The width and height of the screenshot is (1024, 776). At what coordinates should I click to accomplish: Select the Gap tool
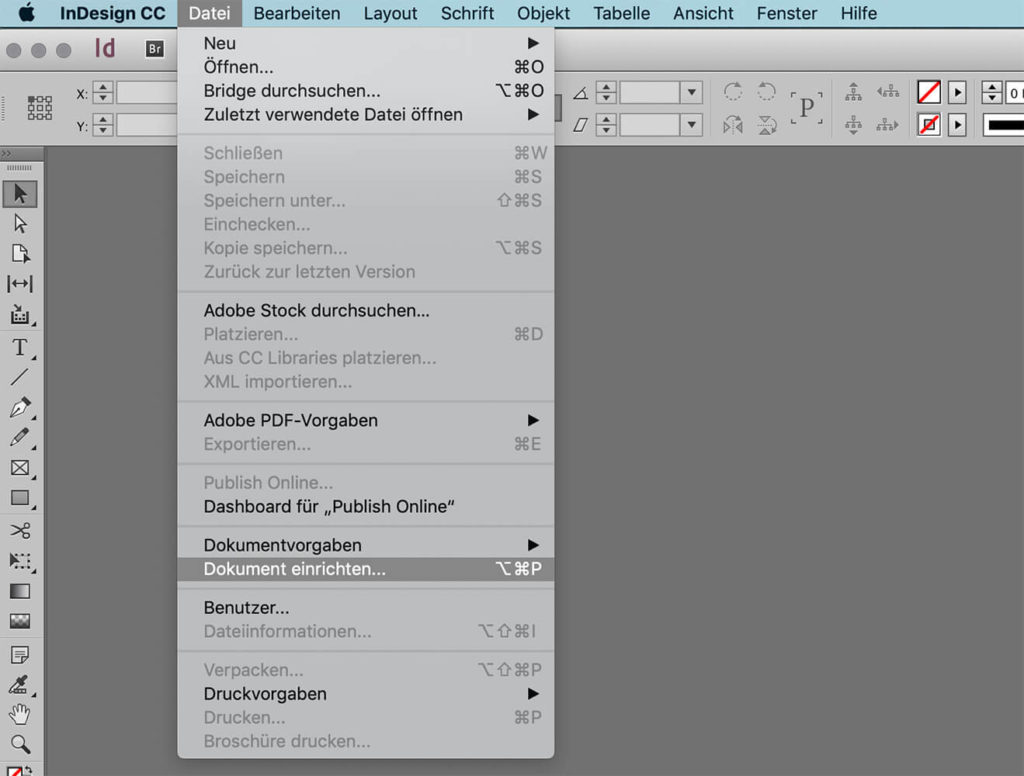click(20, 283)
